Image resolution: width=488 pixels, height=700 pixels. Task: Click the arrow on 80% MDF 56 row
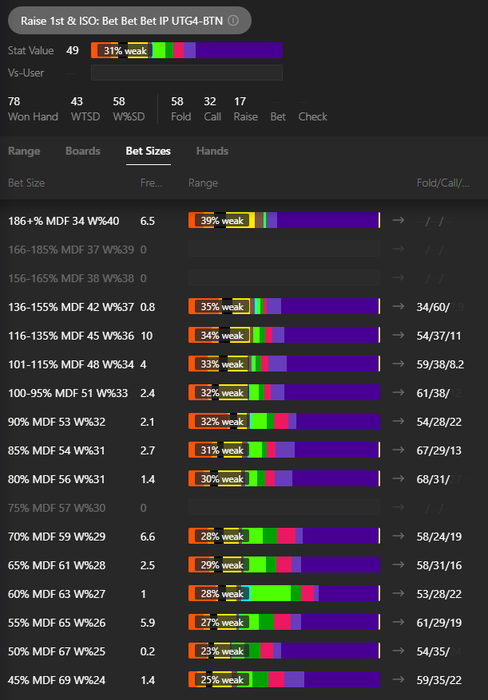pyautogui.click(x=398, y=479)
